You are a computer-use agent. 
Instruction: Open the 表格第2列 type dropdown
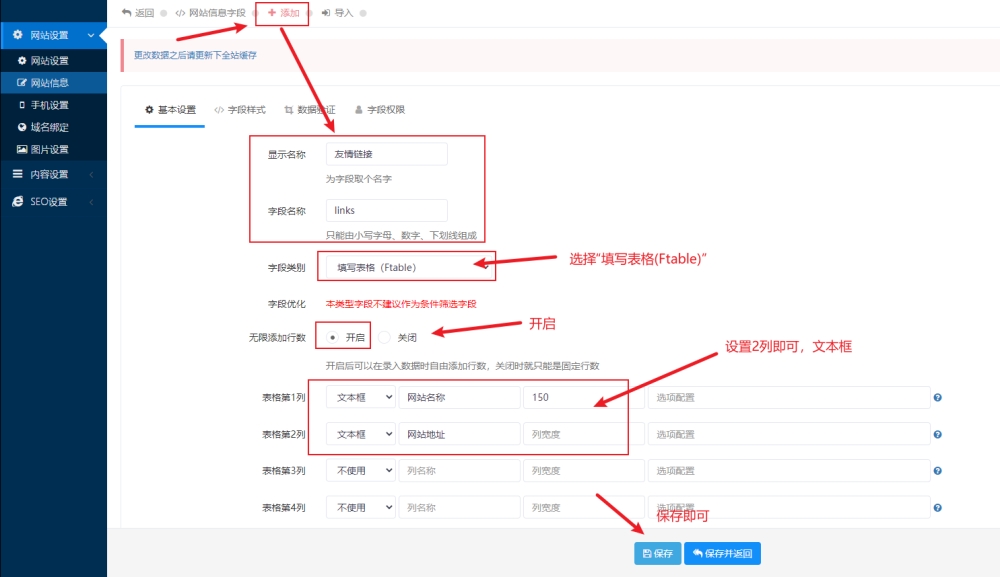tap(361, 434)
